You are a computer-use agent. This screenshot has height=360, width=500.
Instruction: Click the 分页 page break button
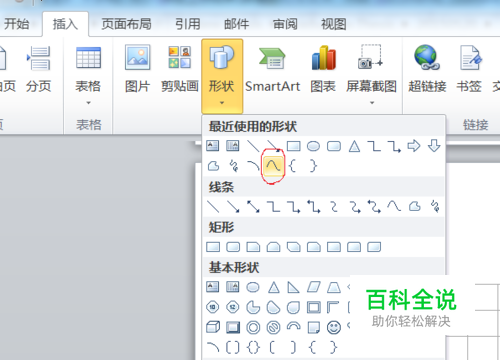click(x=39, y=69)
